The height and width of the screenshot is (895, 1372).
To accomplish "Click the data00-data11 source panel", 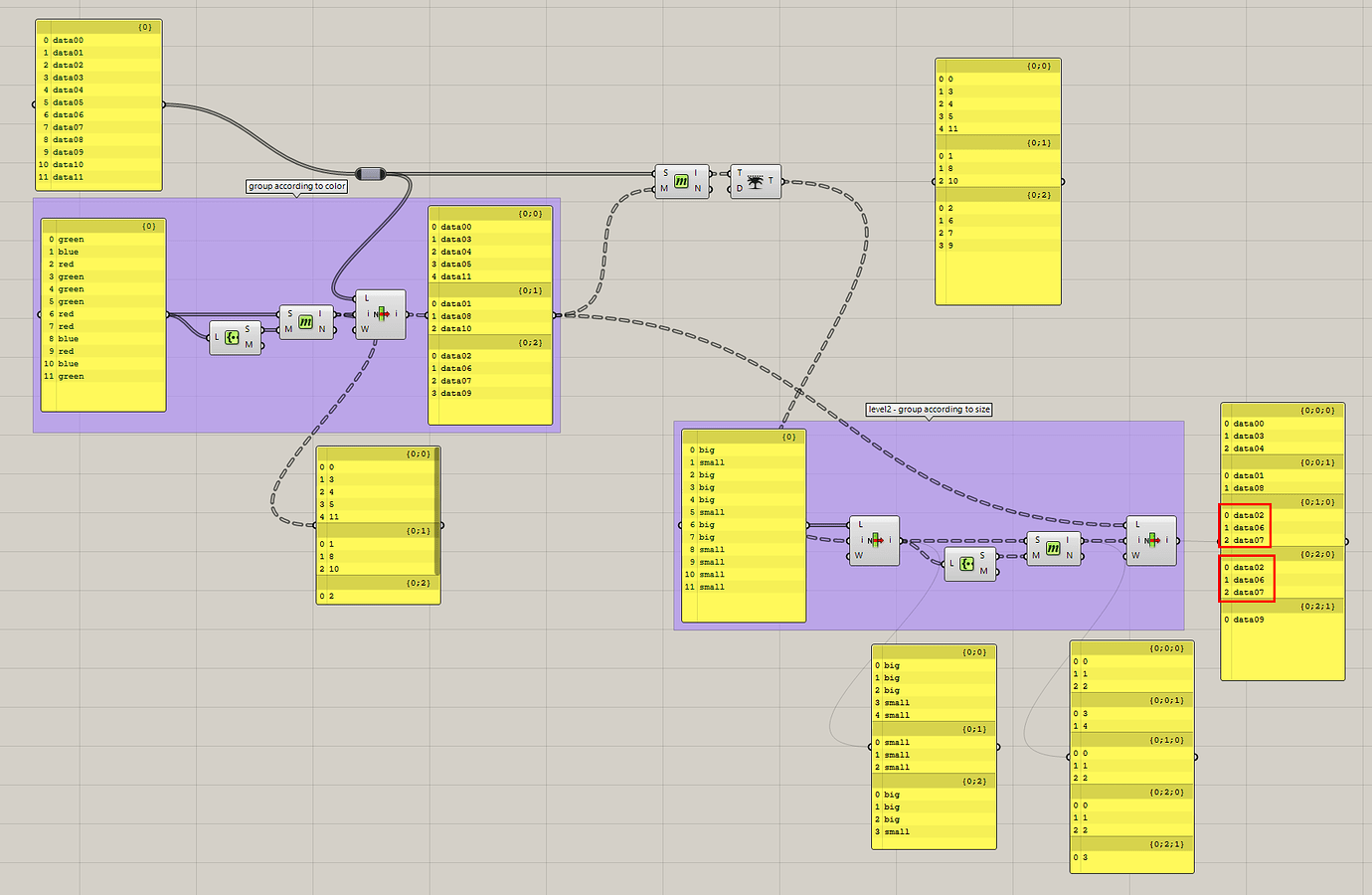I will point(99,102).
